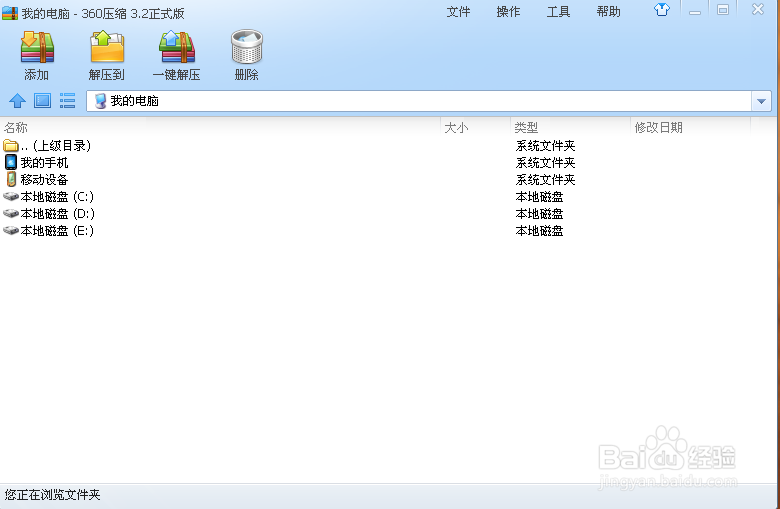The height and width of the screenshot is (509, 780).
Task: Click the 360压缩 app icon in the title bar
Action: [x=10, y=13]
